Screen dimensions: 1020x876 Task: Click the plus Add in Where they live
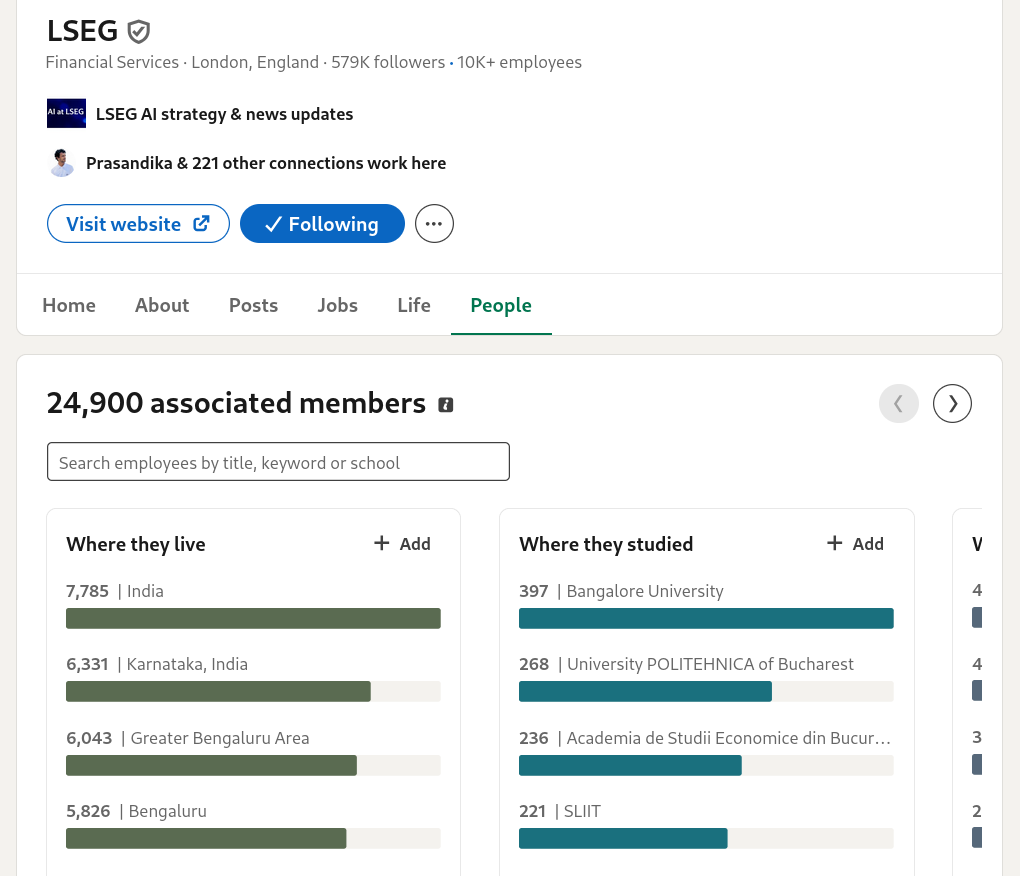point(402,544)
